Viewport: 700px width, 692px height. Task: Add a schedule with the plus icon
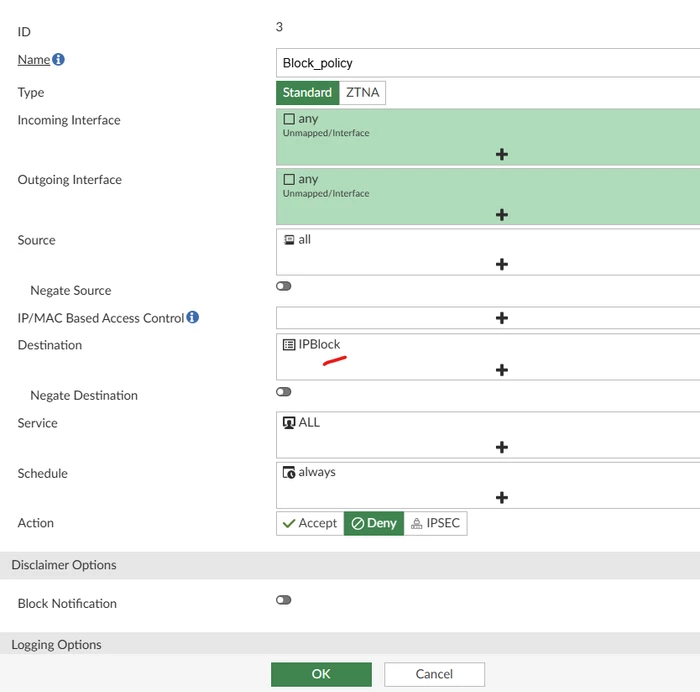click(501, 497)
